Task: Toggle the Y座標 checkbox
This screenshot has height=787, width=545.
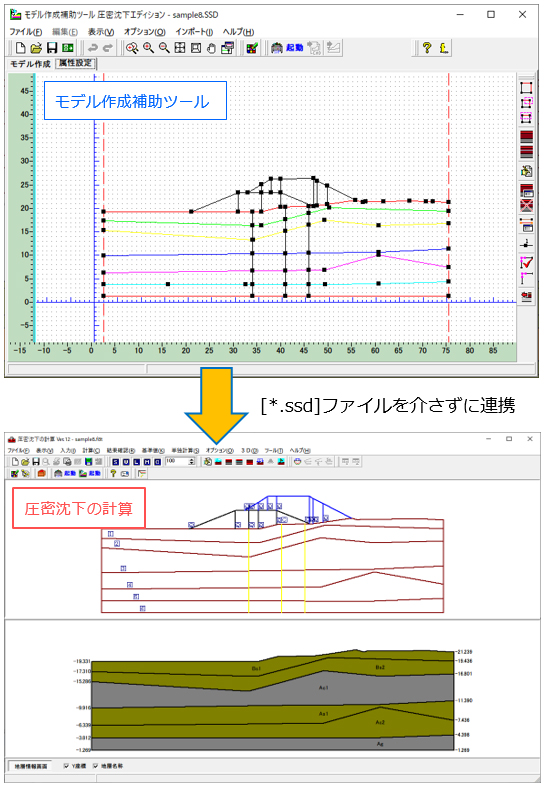Action: point(66,766)
